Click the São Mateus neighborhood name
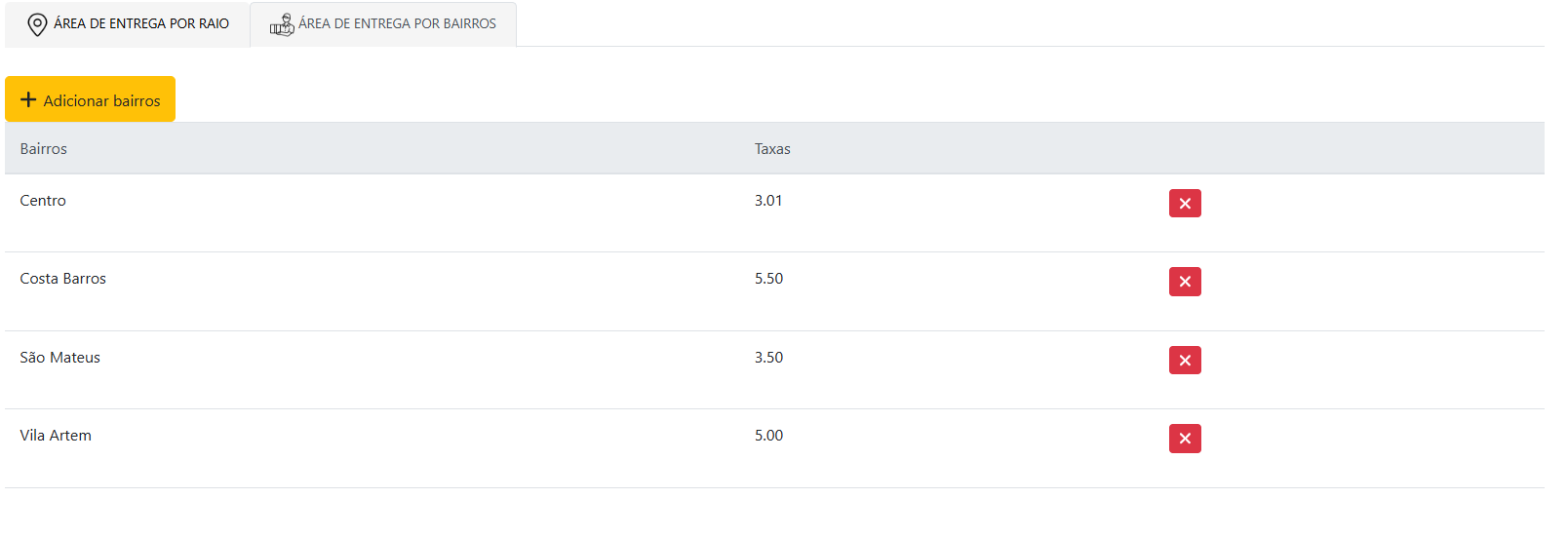Image resolution: width=1568 pixels, height=537 pixels. [x=60, y=358]
